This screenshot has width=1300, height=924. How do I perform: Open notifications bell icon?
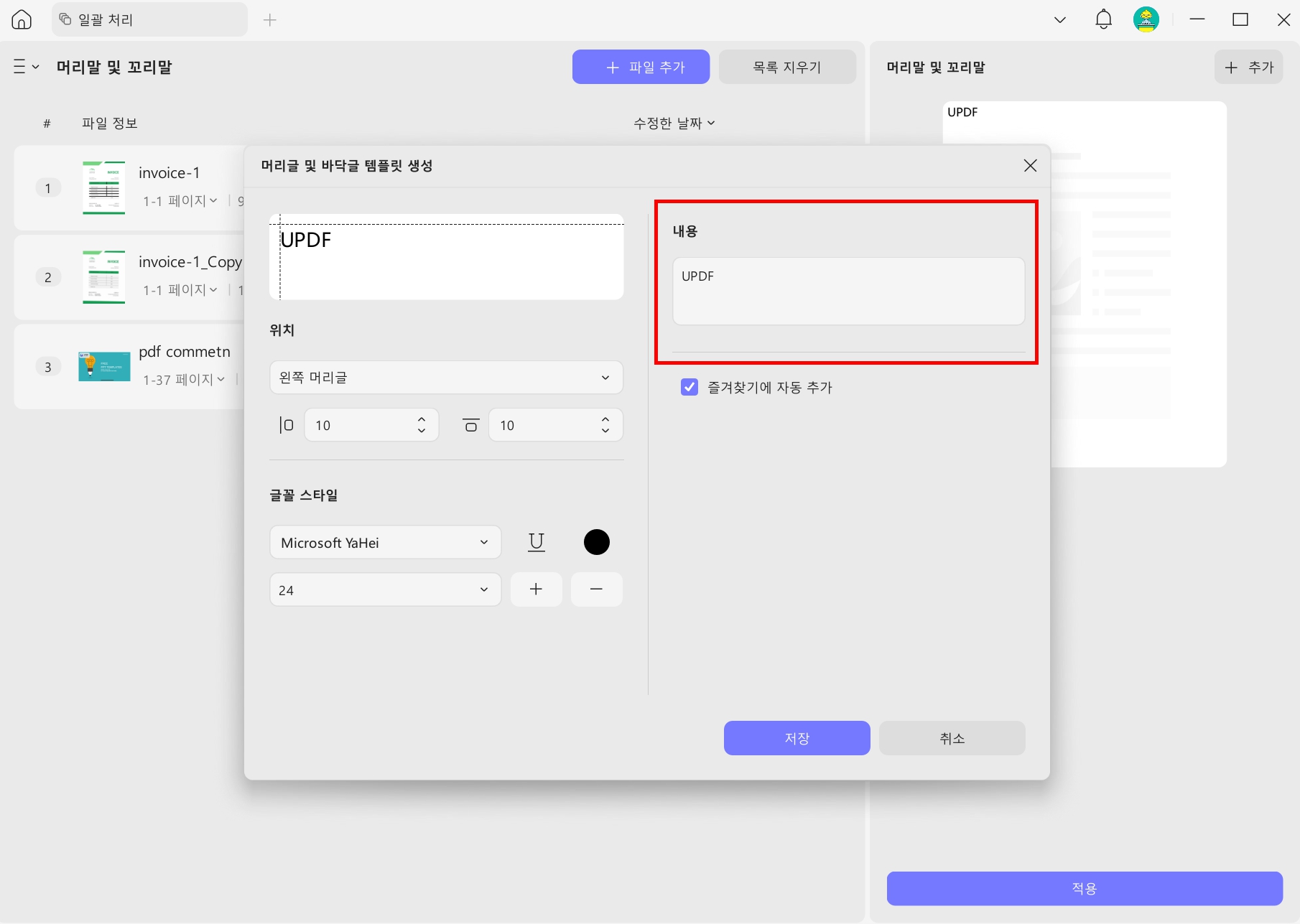point(1103,19)
